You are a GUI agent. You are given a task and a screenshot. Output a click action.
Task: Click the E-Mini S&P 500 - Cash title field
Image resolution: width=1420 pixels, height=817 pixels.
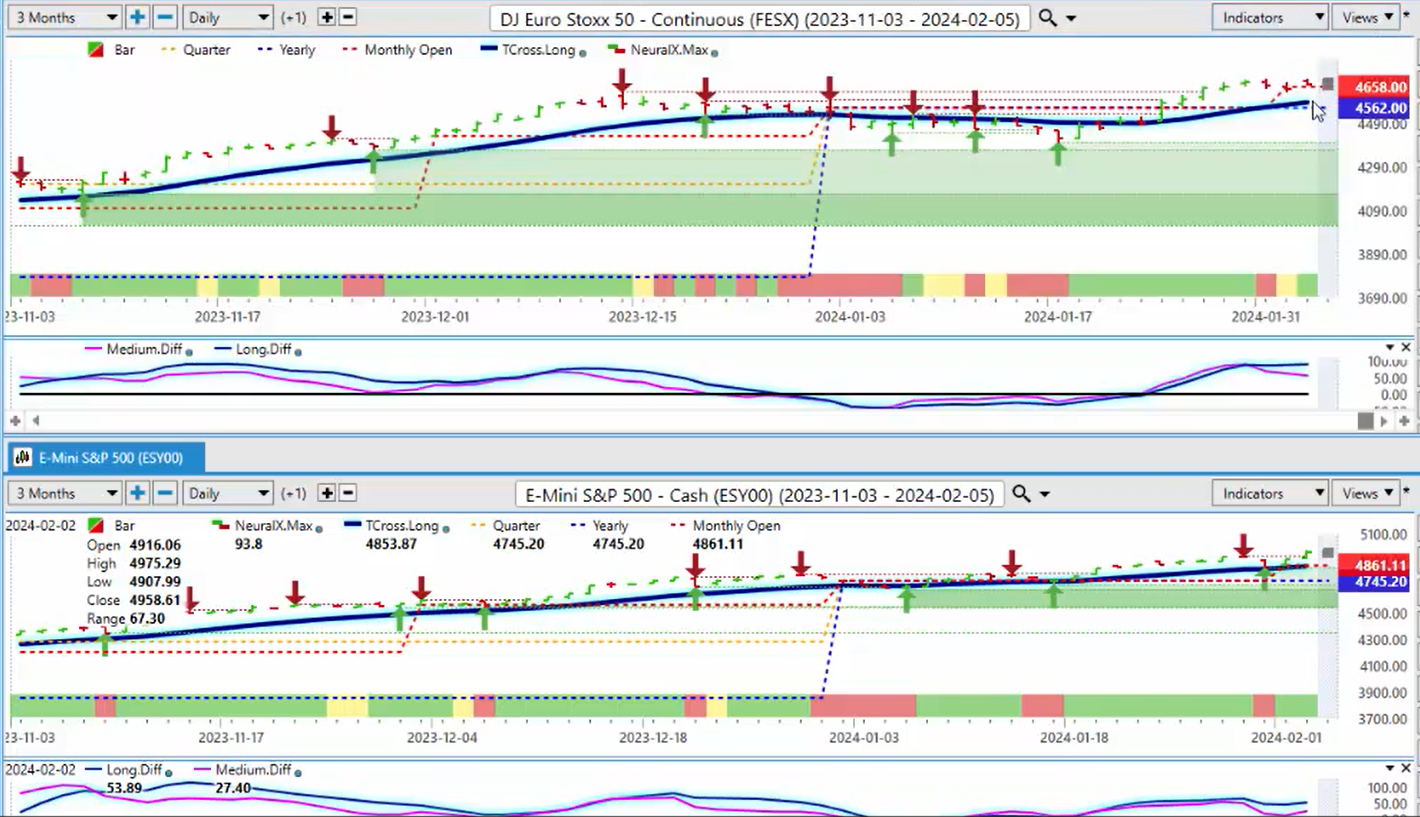coord(760,494)
